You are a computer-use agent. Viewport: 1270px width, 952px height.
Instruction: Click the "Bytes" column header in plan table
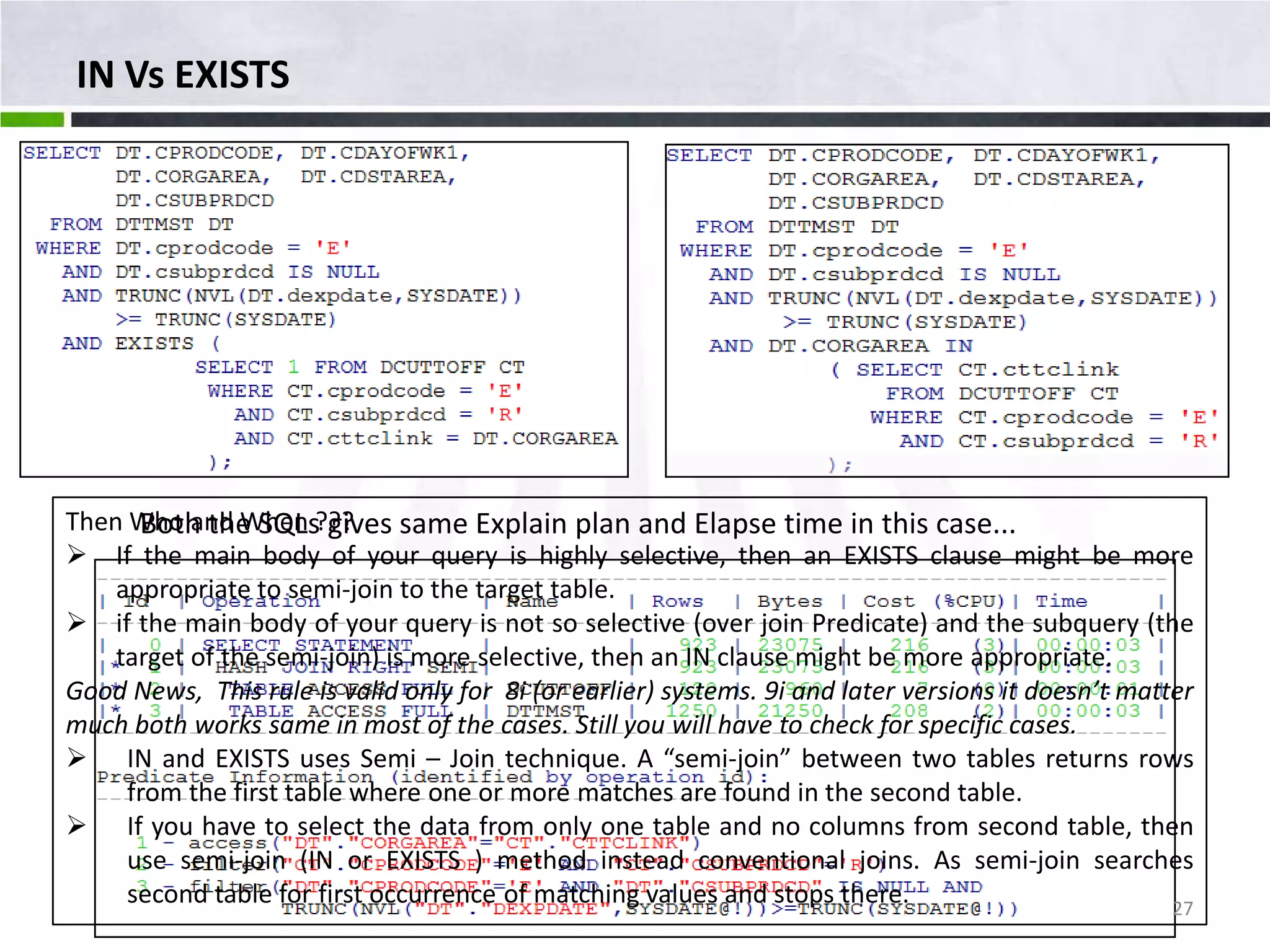coord(789,601)
